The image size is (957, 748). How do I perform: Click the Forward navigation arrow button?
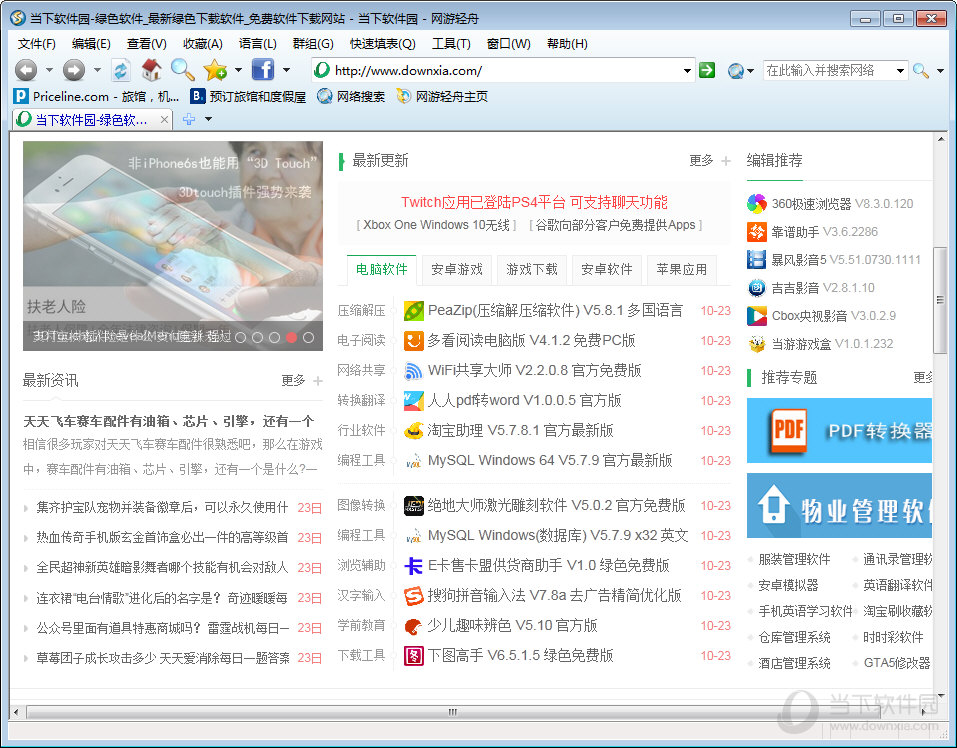click(74, 70)
